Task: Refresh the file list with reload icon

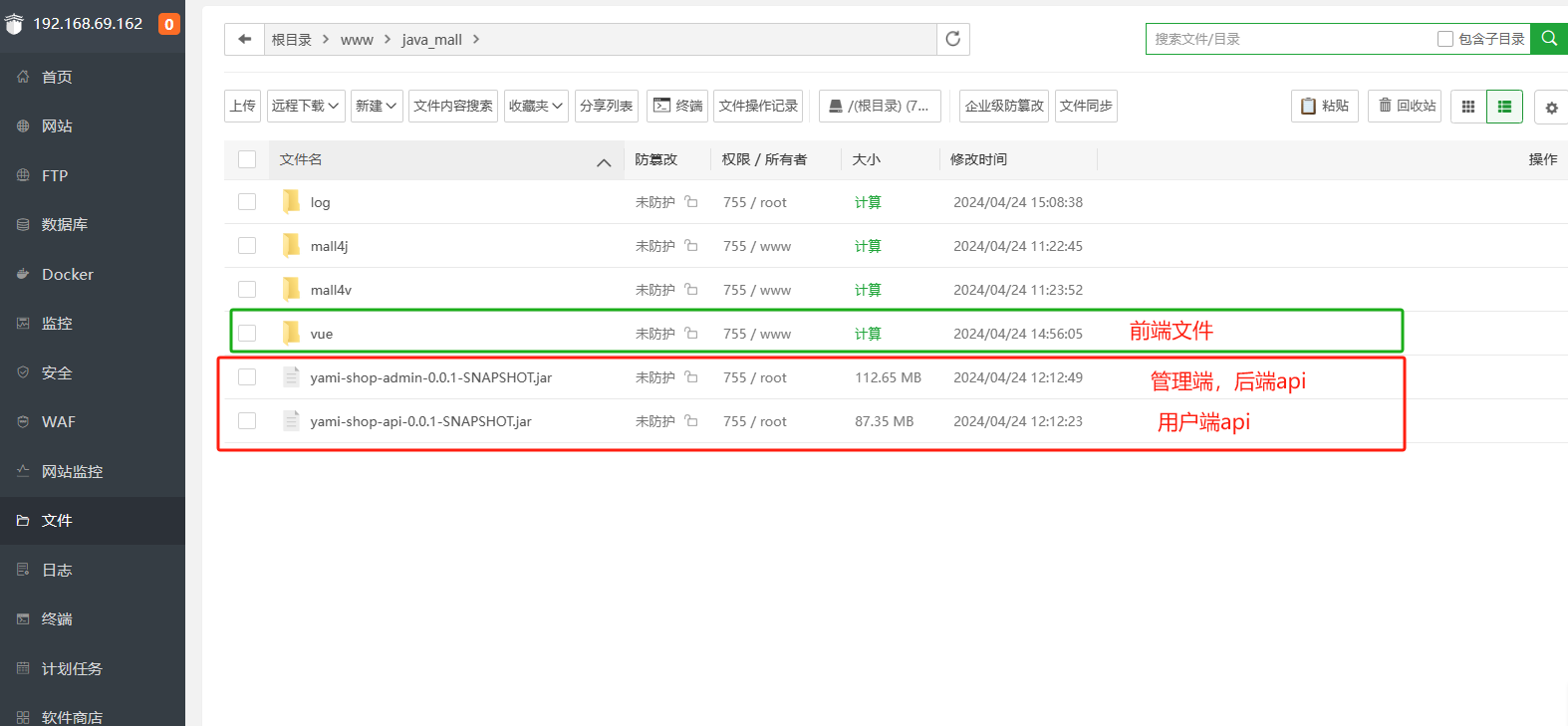Action: coord(952,39)
